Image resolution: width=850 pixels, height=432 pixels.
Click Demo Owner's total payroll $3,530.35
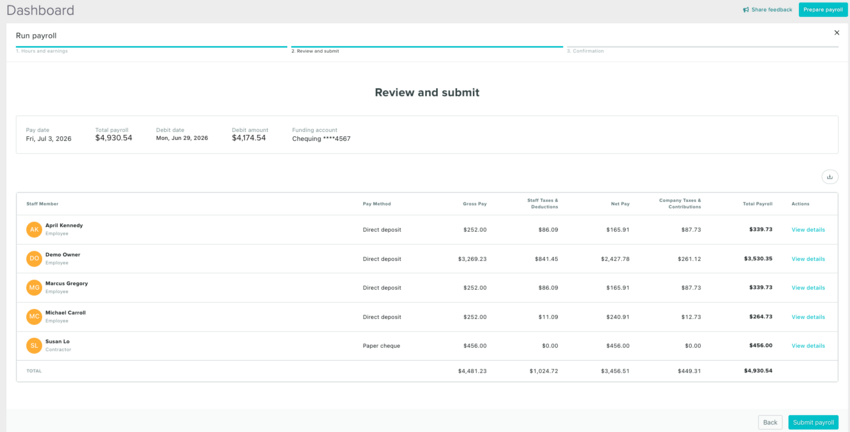(758, 259)
